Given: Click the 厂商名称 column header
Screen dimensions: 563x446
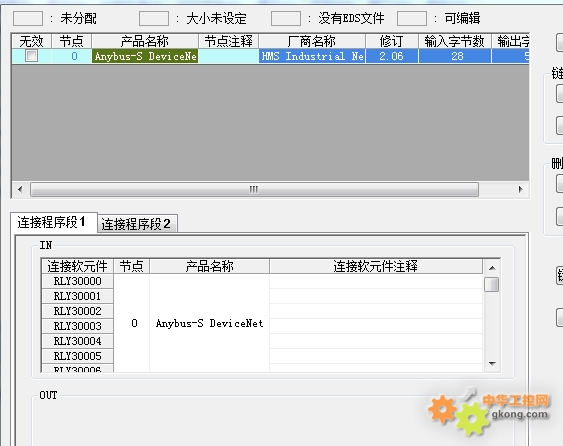Looking at the screenshot, I should pyautogui.click(x=312, y=41).
